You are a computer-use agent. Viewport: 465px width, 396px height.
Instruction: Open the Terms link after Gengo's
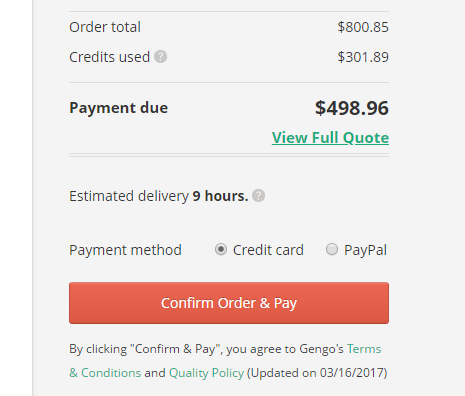point(364,349)
